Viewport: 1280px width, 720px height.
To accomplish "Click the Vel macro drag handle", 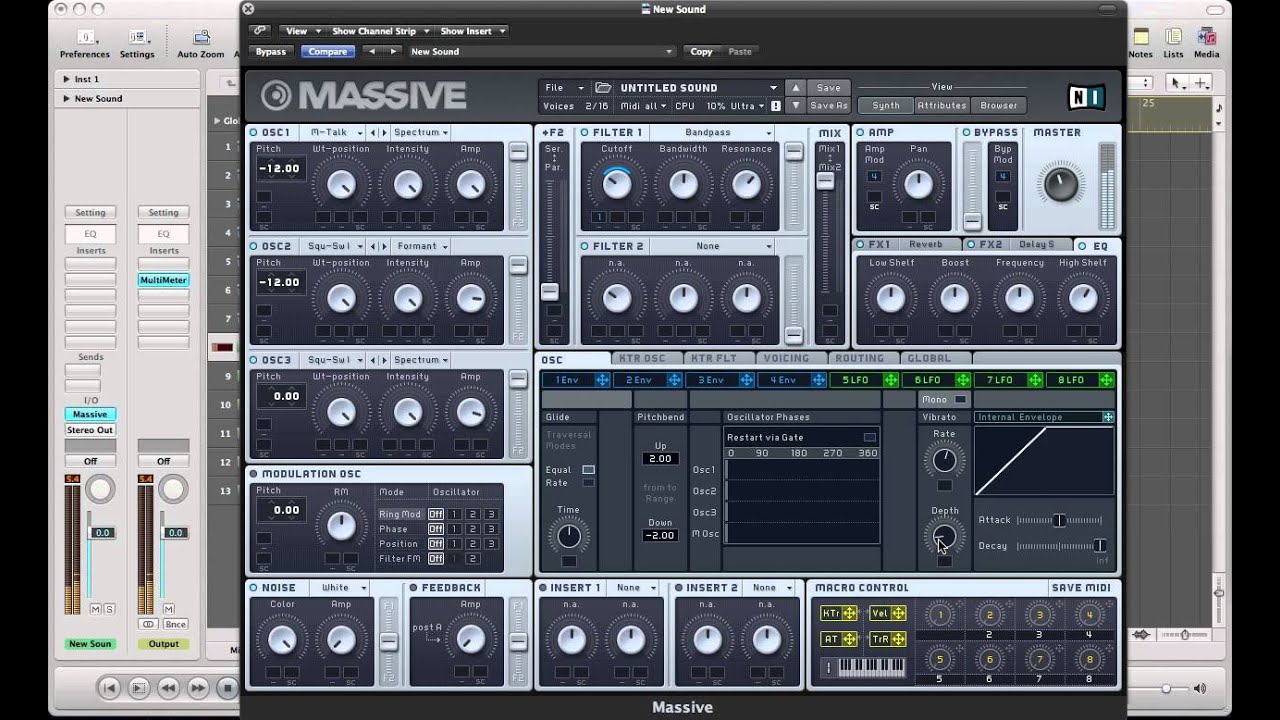I will coord(898,613).
